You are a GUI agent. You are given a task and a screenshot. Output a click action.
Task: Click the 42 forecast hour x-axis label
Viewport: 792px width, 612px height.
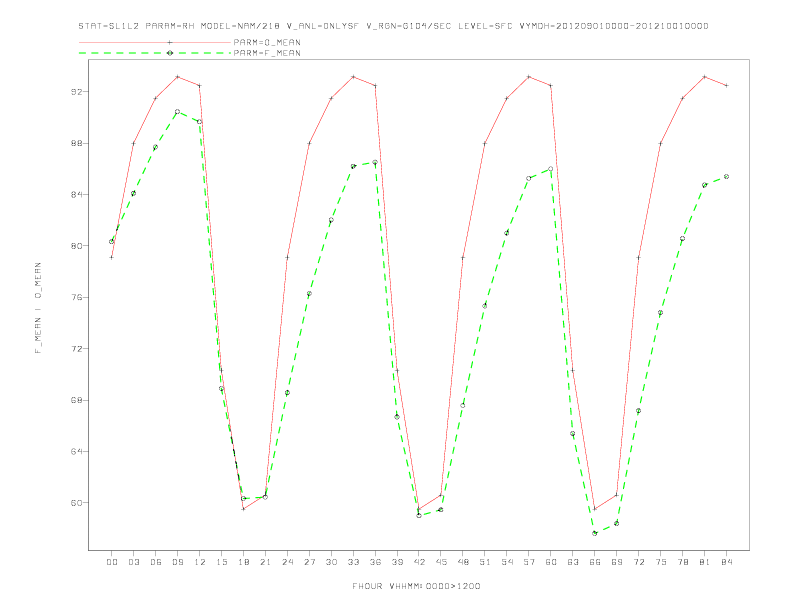(419, 562)
